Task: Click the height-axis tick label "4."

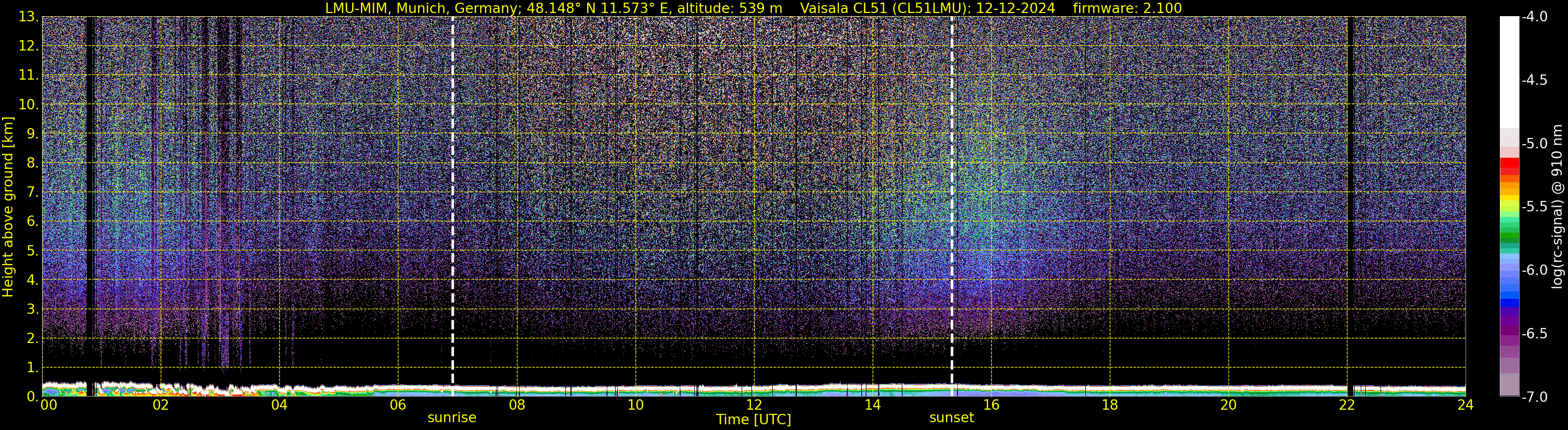Action: coord(32,280)
